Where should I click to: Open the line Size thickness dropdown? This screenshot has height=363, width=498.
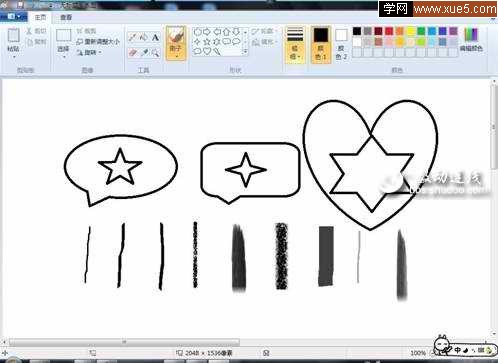[295, 44]
